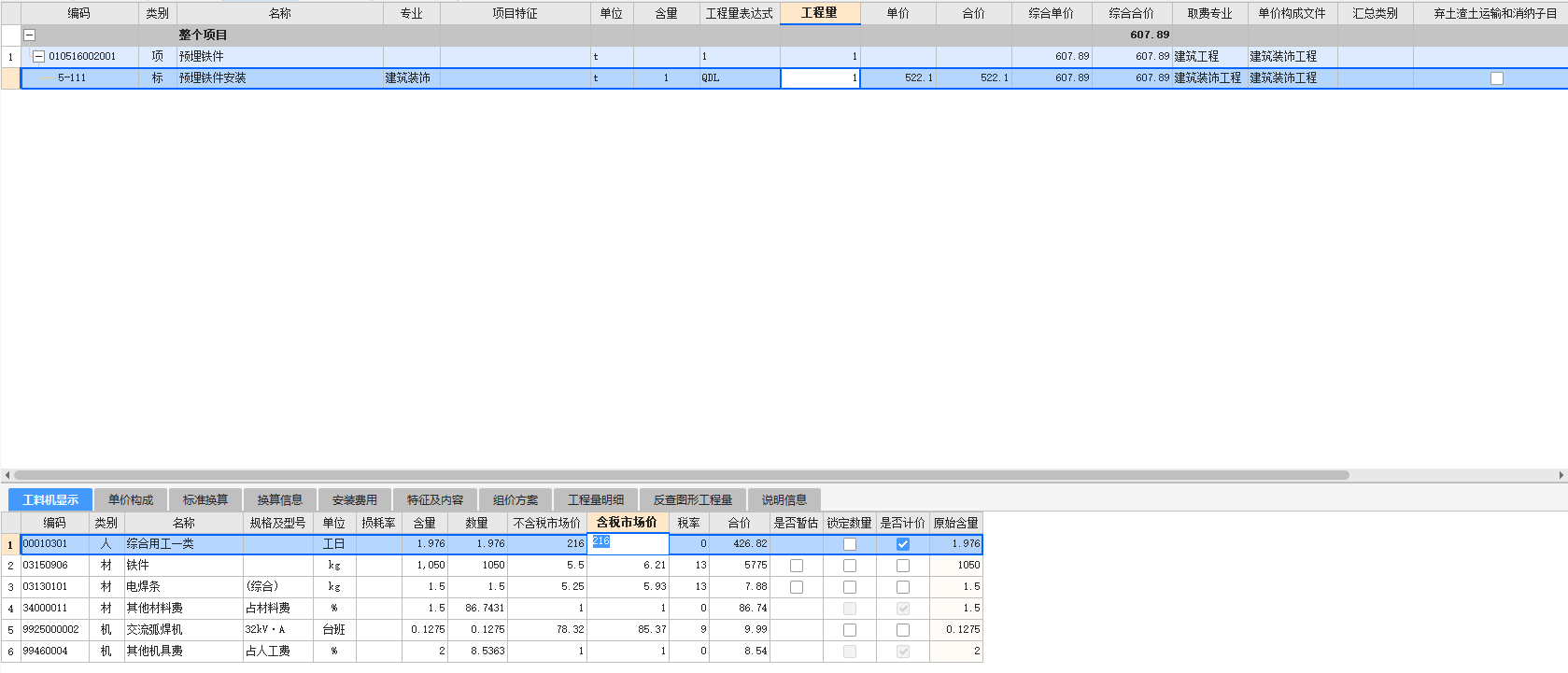Screen dimensions: 1568x673
Task: Open the 说明信息 tab
Action: tap(784, 499)
